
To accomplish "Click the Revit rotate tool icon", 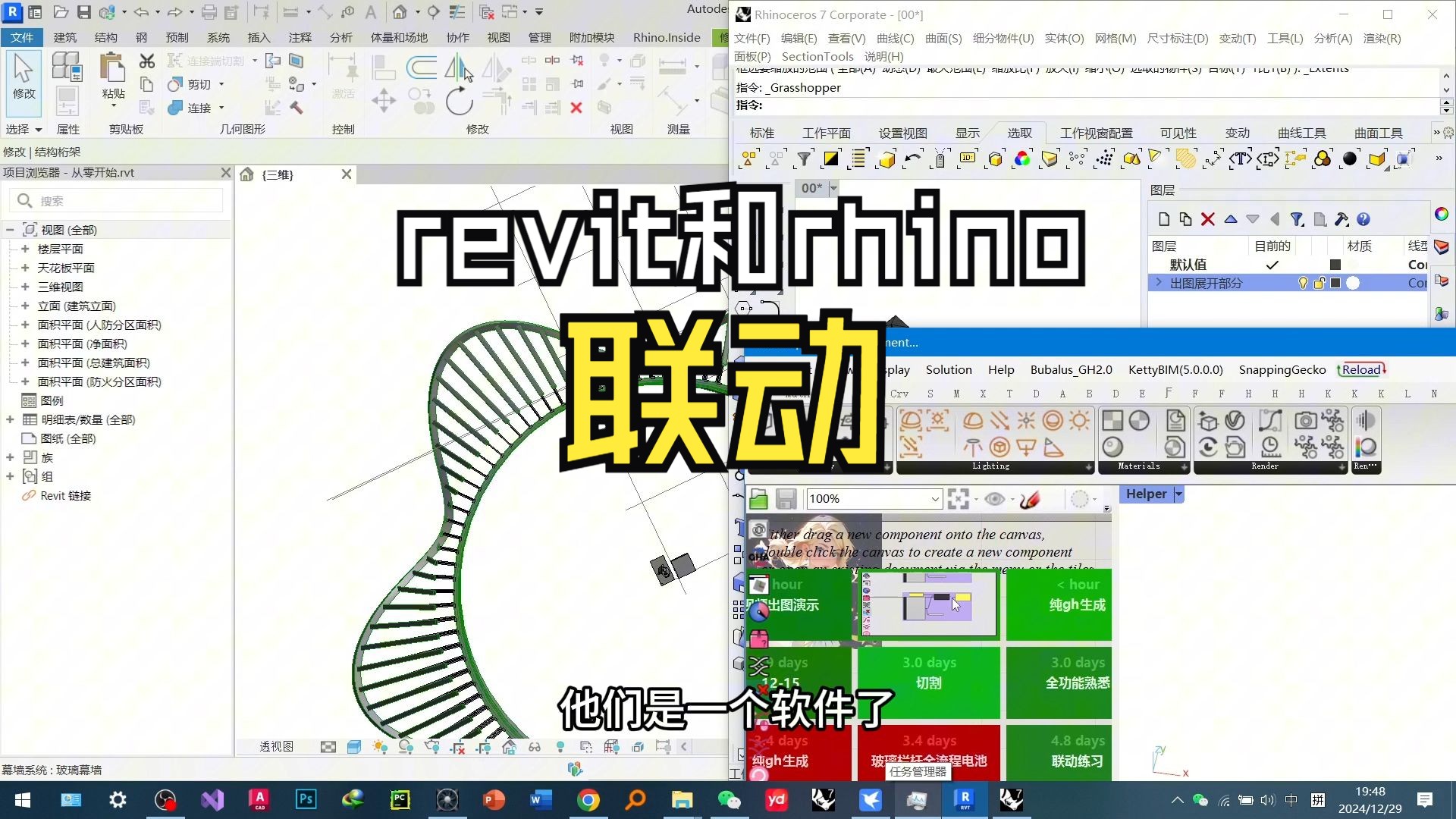I will (459, 101).
